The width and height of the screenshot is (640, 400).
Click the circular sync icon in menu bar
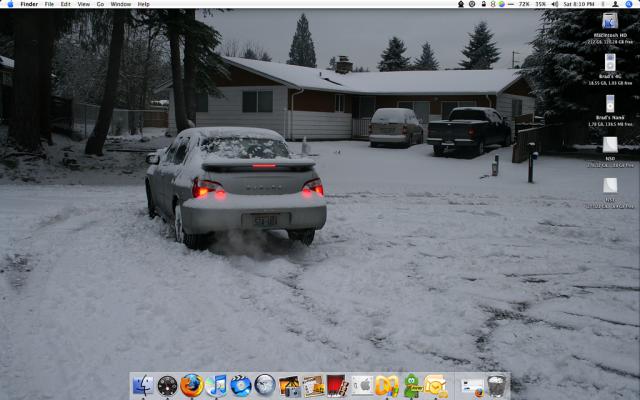(472, 4)
